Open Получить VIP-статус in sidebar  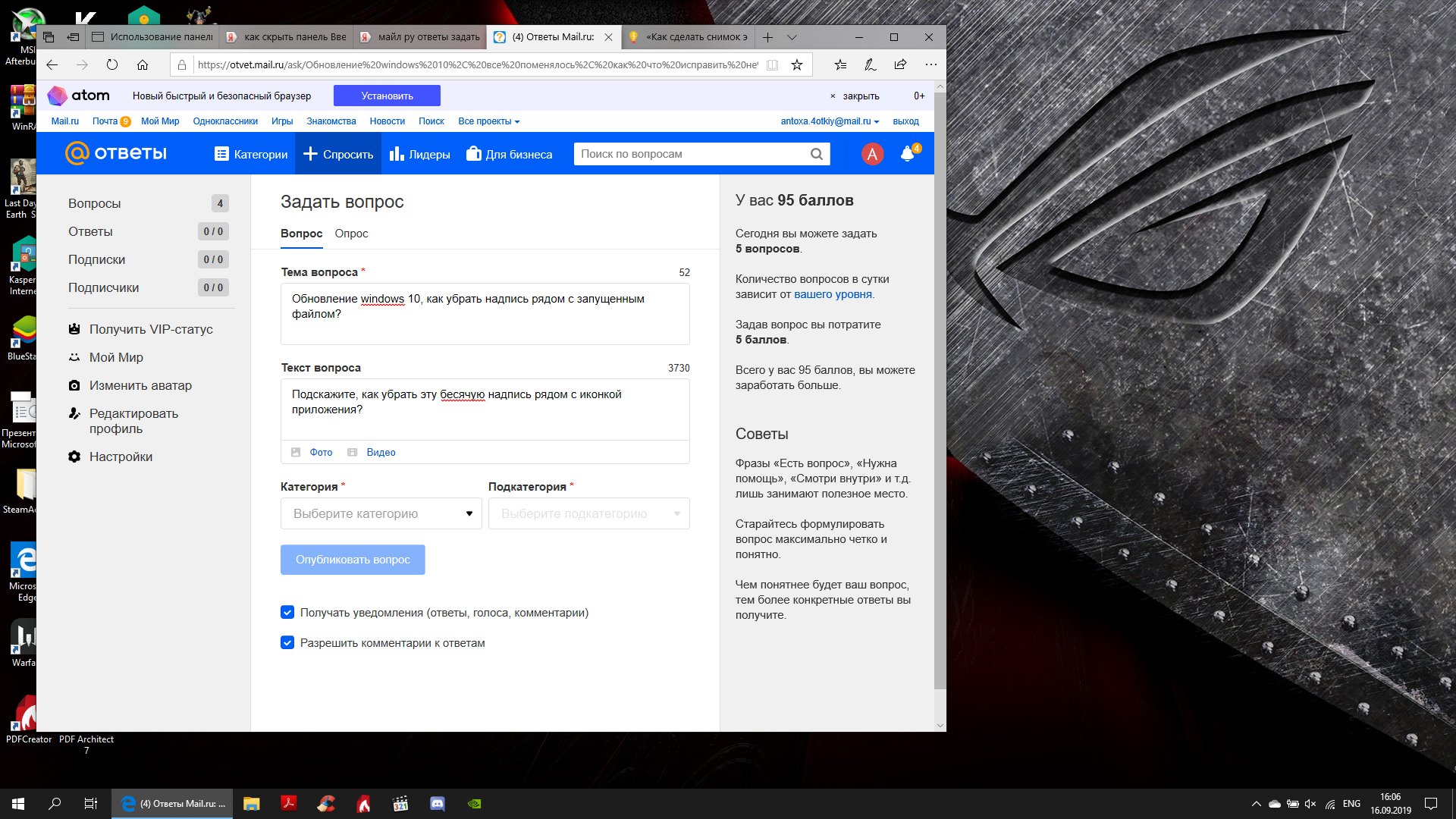tap(151, 329)
